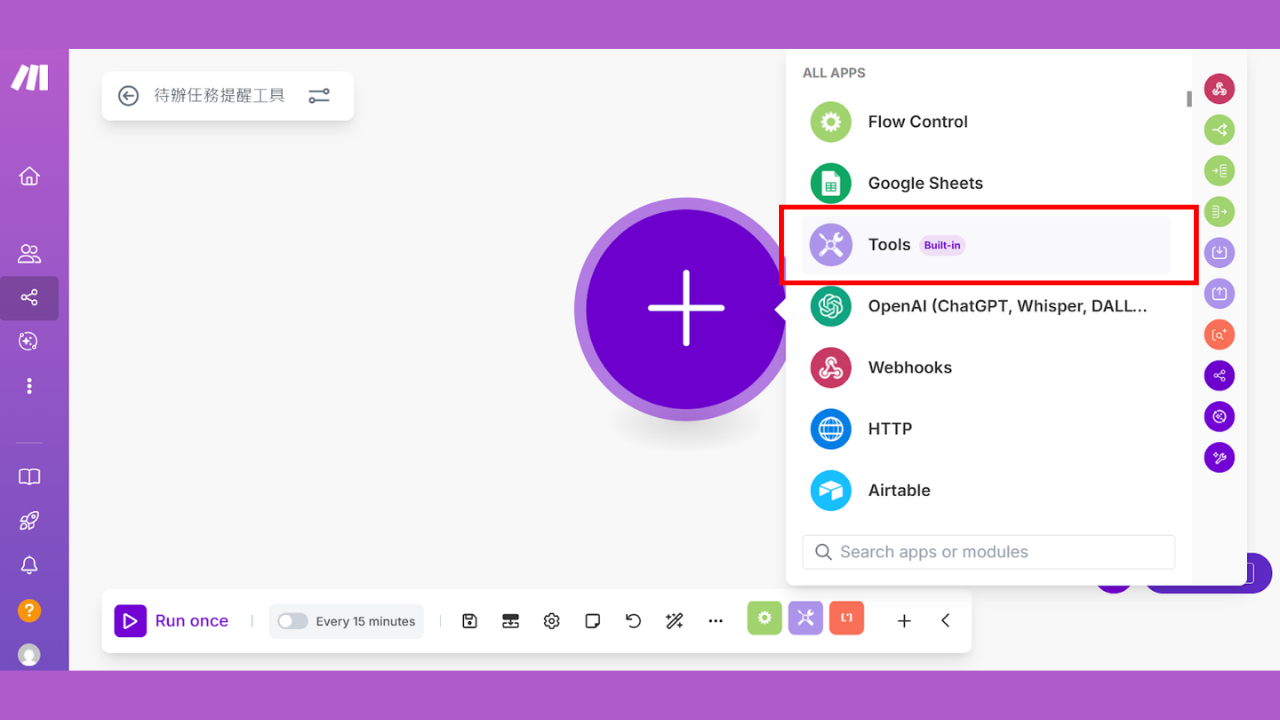This screenshot has height=720, width=1280.
Task: Click the scenario name 待辦任務提醒工具
Action: tap(219, 96)
